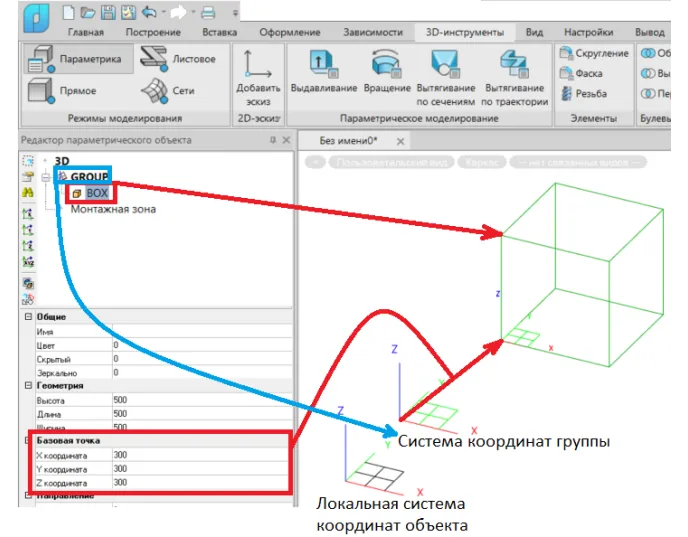Edit the Y координата value 300

click(x=201, y=469)
